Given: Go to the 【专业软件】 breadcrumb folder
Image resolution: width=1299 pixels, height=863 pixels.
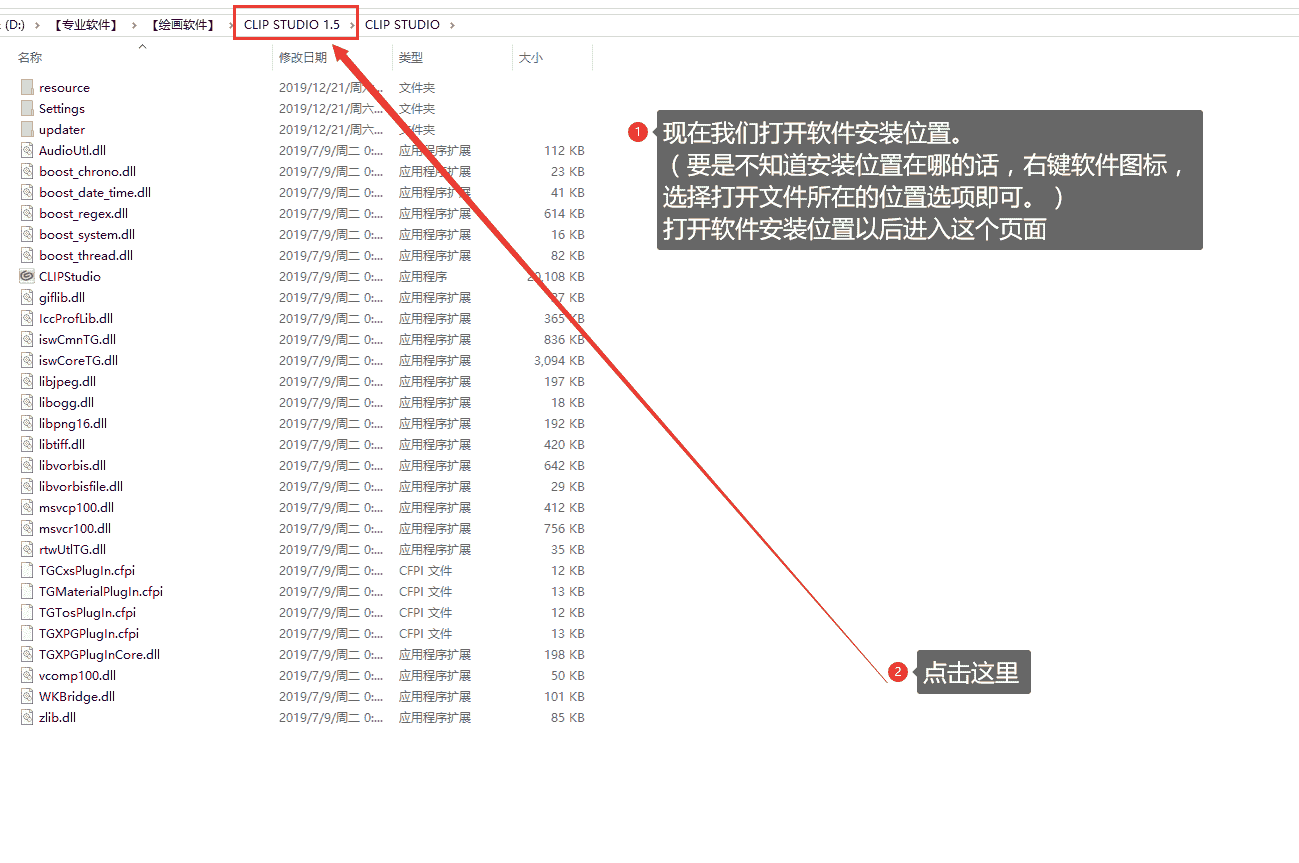Looking at the screenshot, I should click(x=85, y=25).
